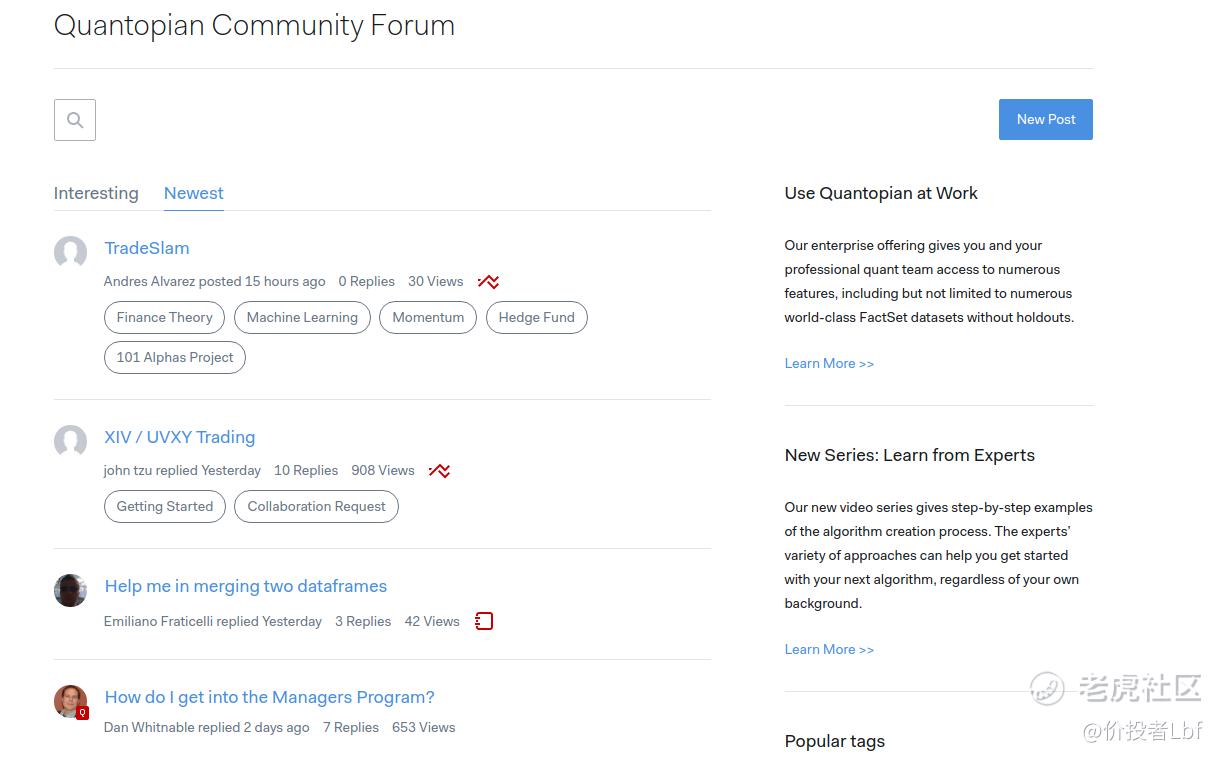Click the search magnifier icon
Viewport: 1225px width, 759px height.
point(75,120)
